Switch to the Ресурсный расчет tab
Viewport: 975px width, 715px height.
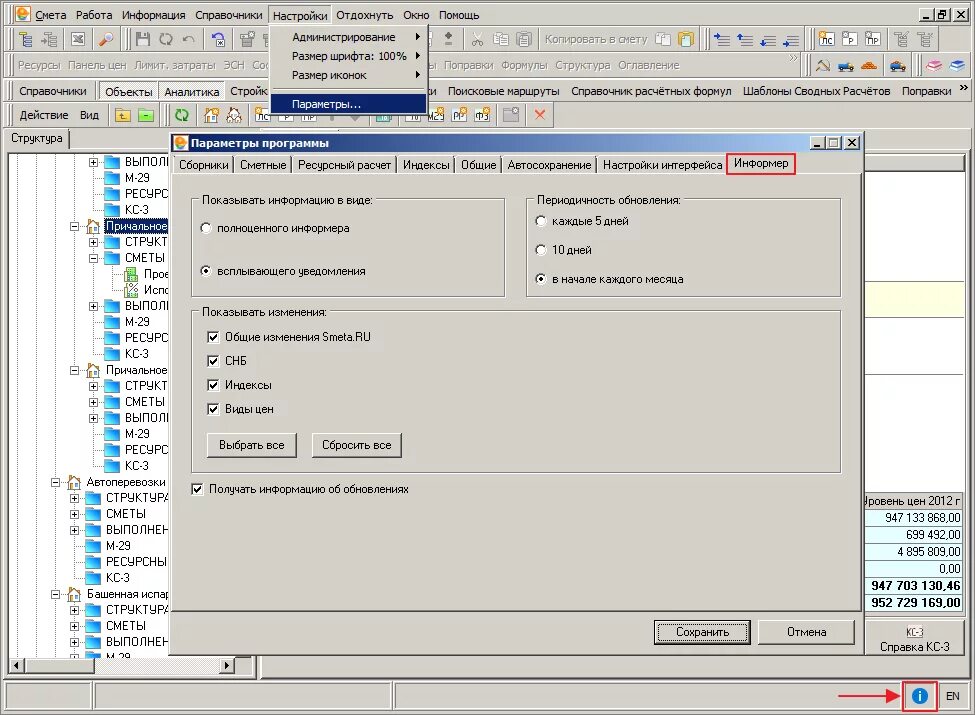pos(344,165)
